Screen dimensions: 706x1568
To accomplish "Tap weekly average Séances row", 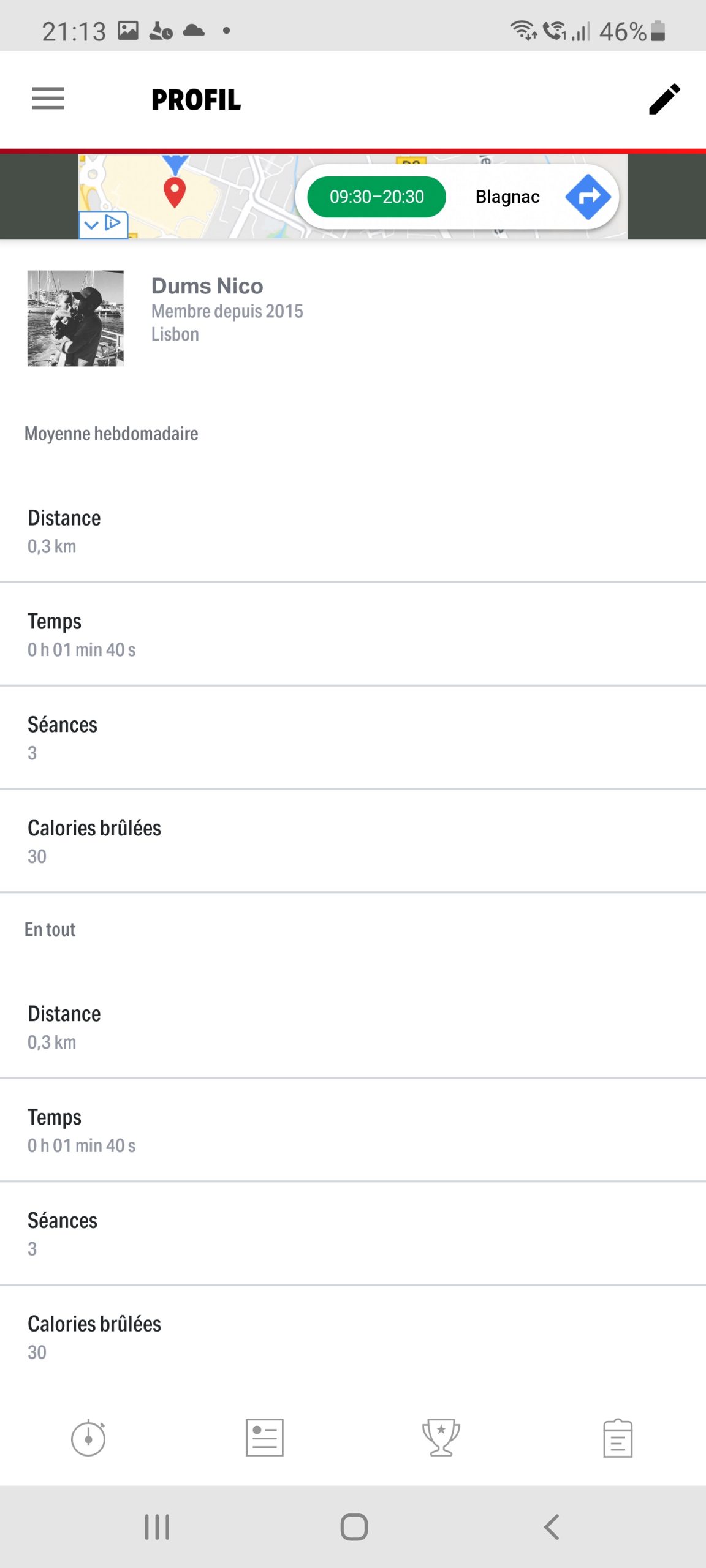I will 353,738.
